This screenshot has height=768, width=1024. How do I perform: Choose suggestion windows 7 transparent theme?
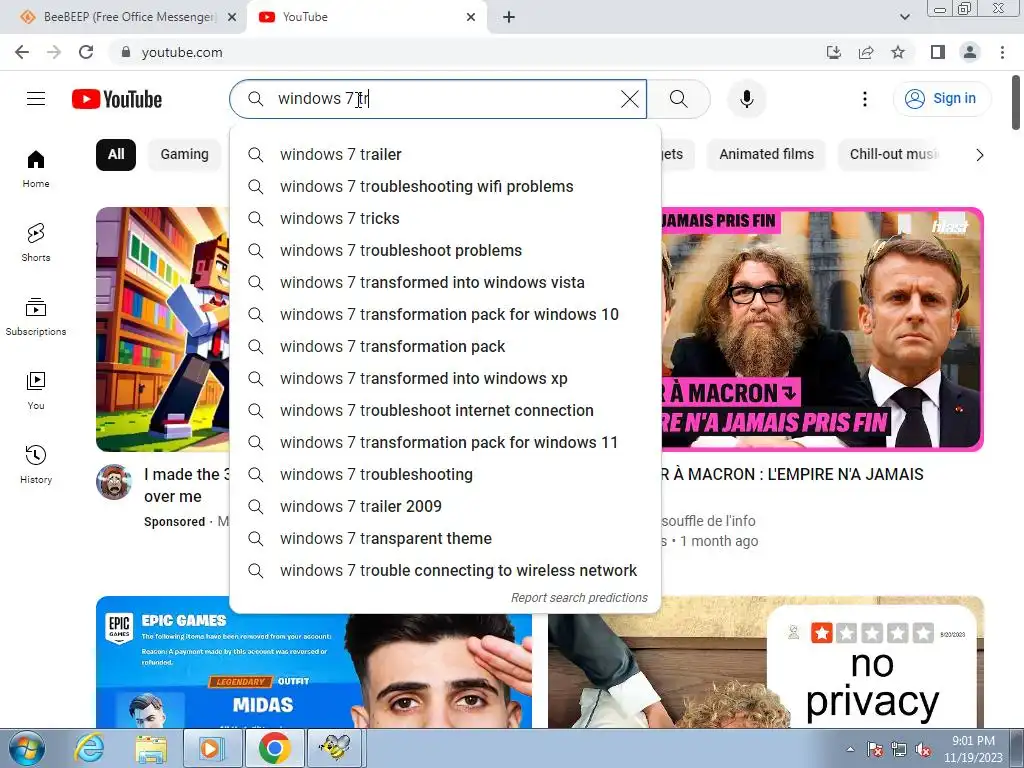445,539
